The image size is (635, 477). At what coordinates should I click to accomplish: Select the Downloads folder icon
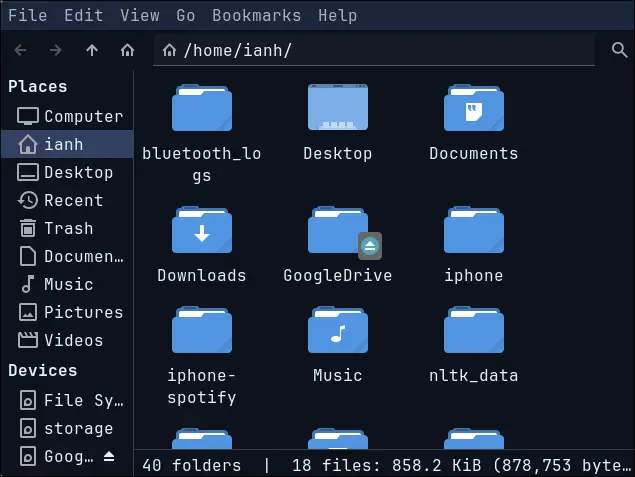(202, 230)
